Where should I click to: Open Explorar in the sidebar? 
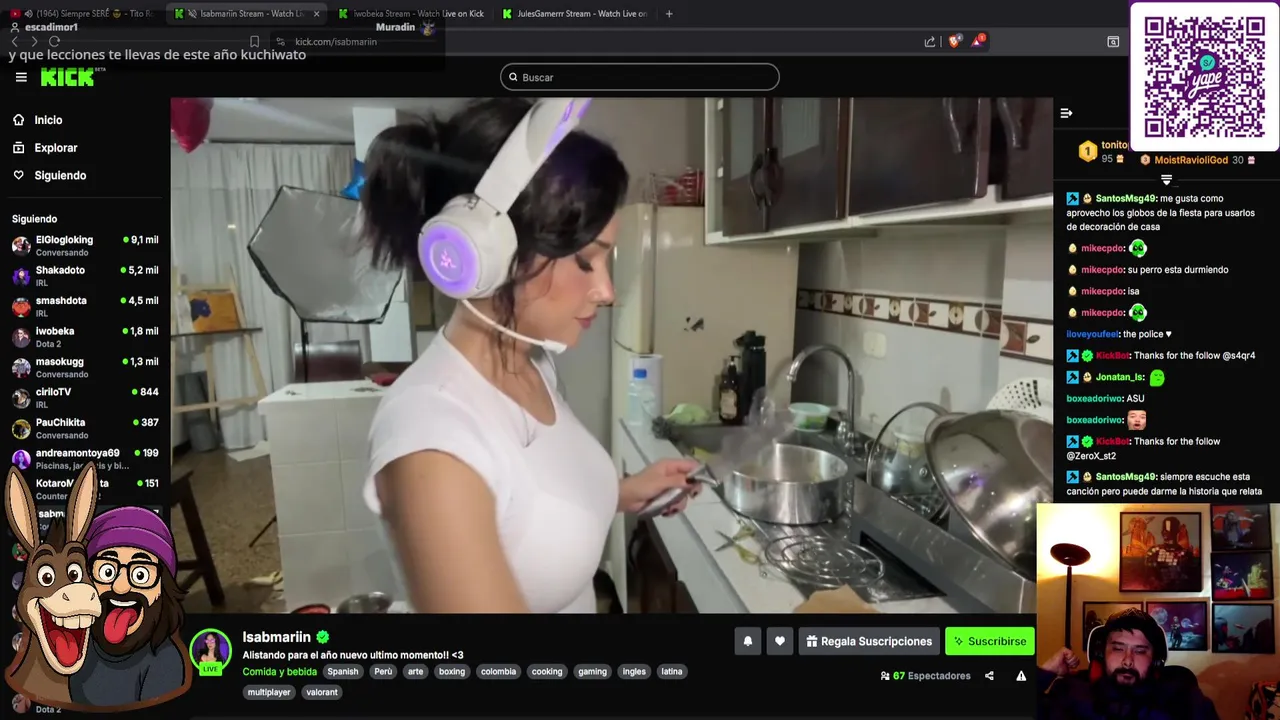pos(56,148)
